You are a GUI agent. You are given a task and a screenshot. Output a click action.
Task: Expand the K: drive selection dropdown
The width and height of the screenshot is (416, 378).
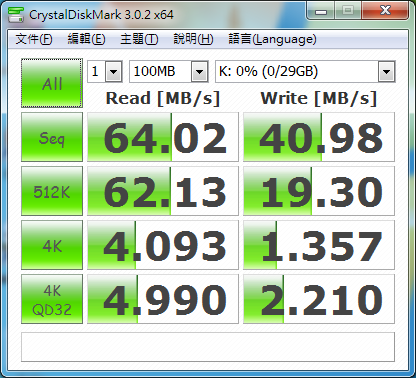point(386,71)
